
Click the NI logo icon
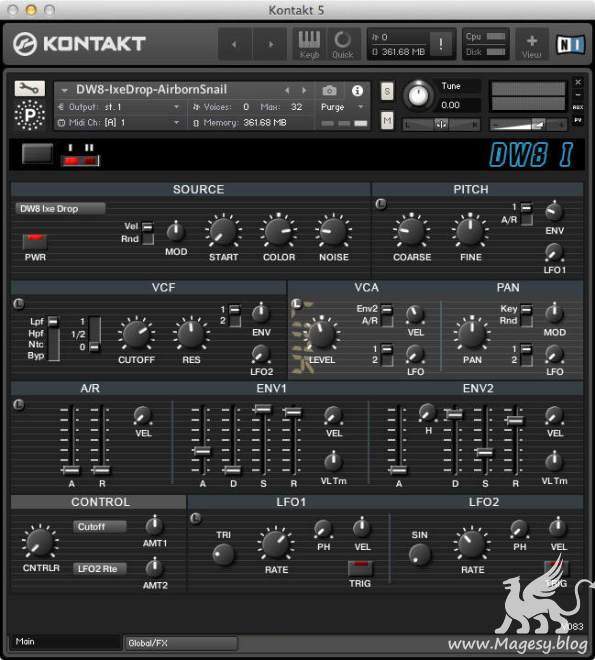pos(571,44)
